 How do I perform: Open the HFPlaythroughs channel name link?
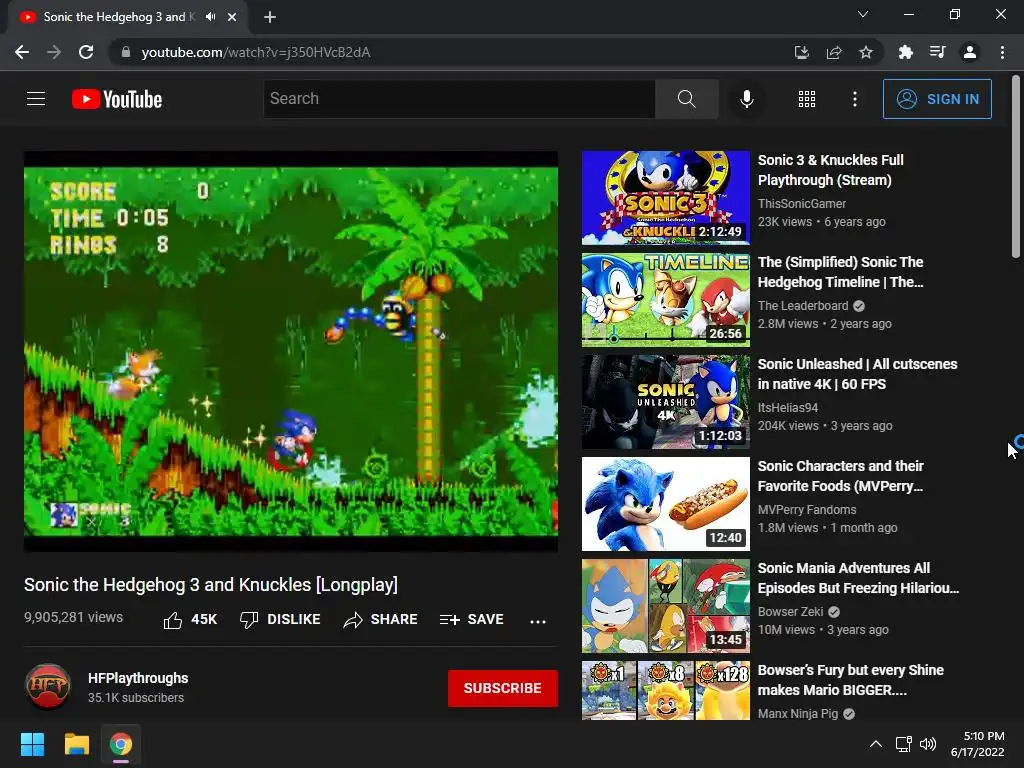138,678
